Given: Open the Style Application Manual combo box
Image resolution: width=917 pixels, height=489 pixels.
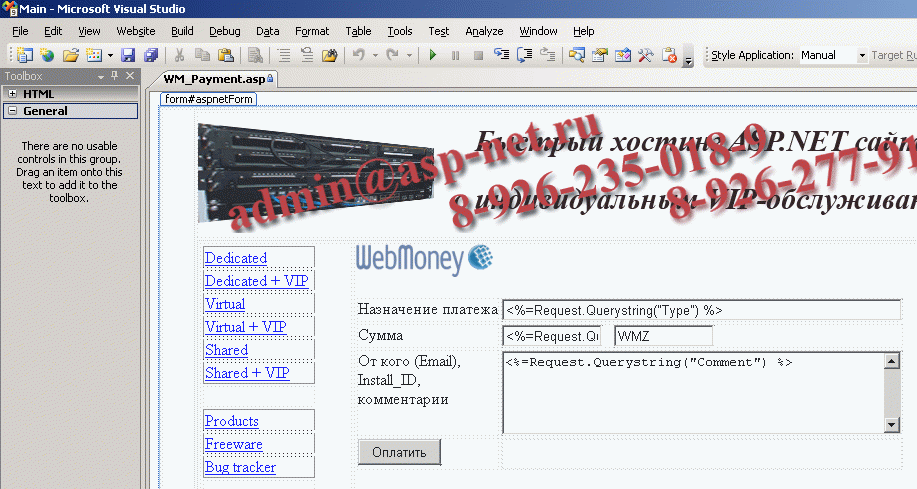Looking at the screenshot, I should click(833, 55).
